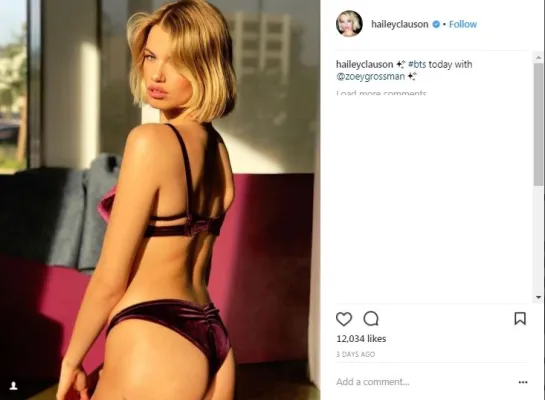This screenshot has width=545, height=400.
Task: Save the post with the bookmark icon
Action: click(520, 318)
